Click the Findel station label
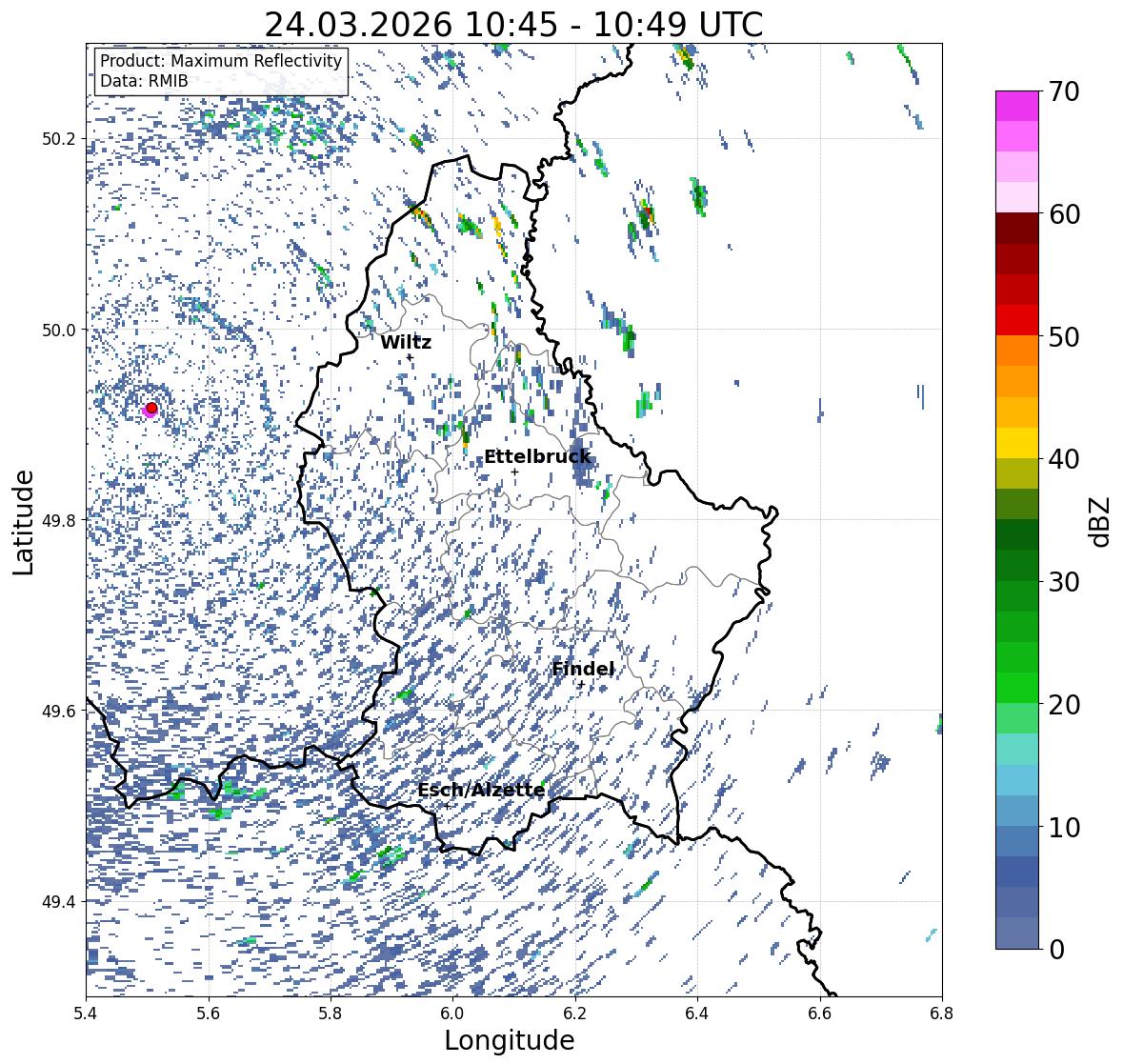1123x1064 pixels. click(x=583, y=670)
